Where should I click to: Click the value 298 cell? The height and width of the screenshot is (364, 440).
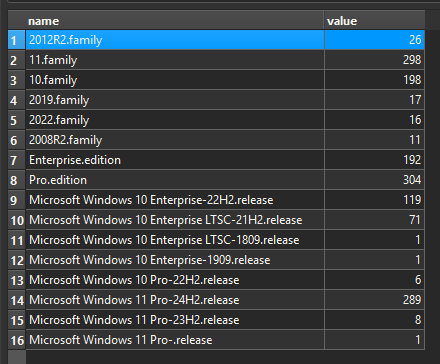pos(374,60)
